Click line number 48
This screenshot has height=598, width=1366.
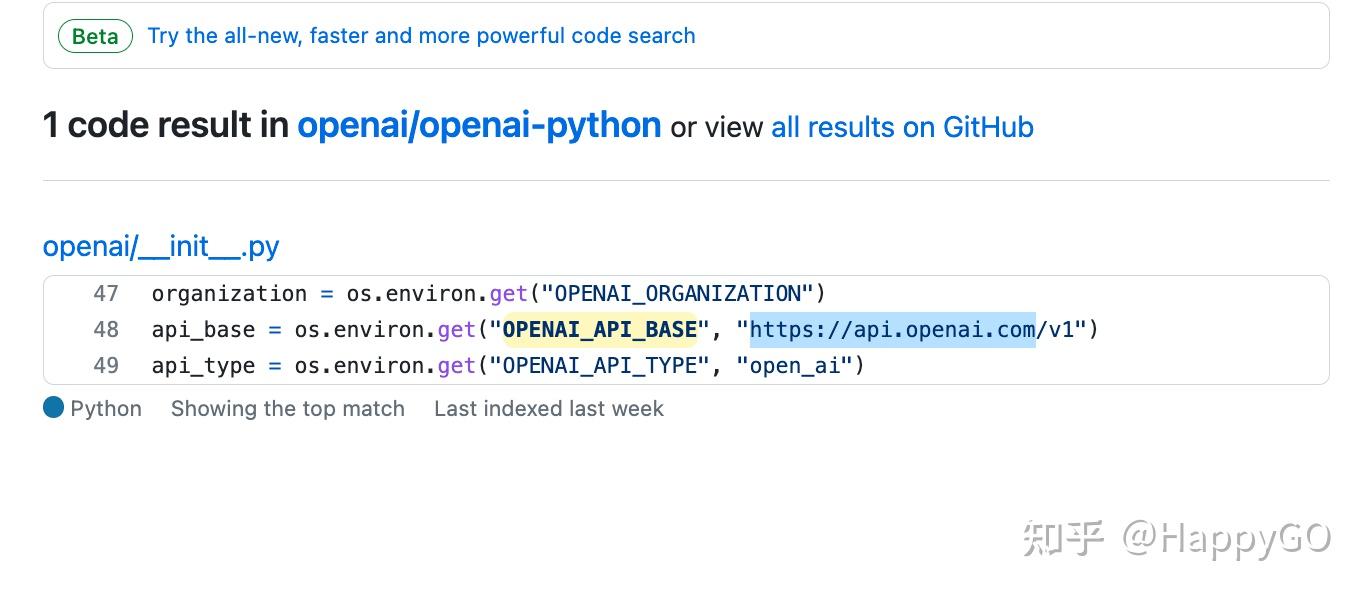[106, 330]
